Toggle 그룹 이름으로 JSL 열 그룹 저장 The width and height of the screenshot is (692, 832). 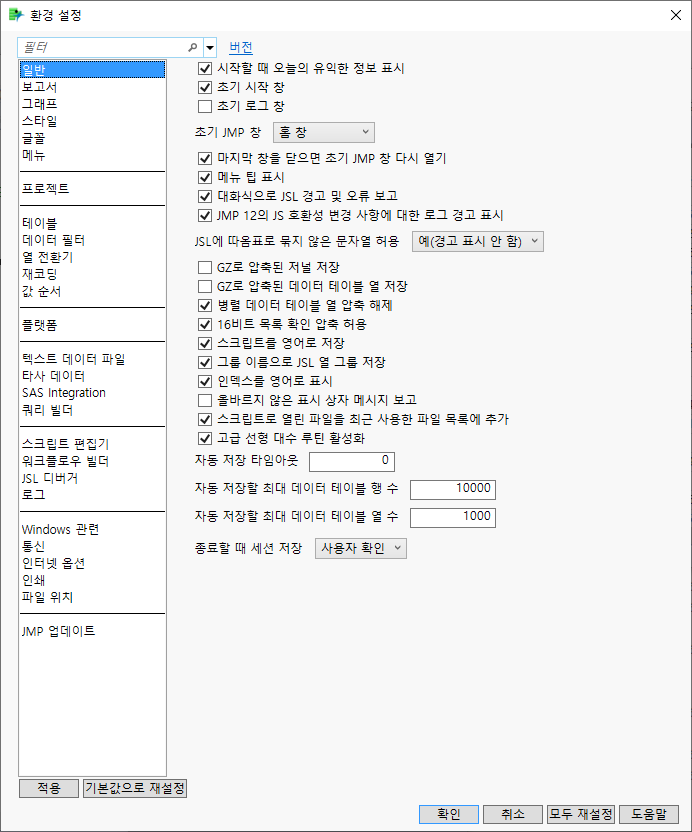click(x=205, y=362)
